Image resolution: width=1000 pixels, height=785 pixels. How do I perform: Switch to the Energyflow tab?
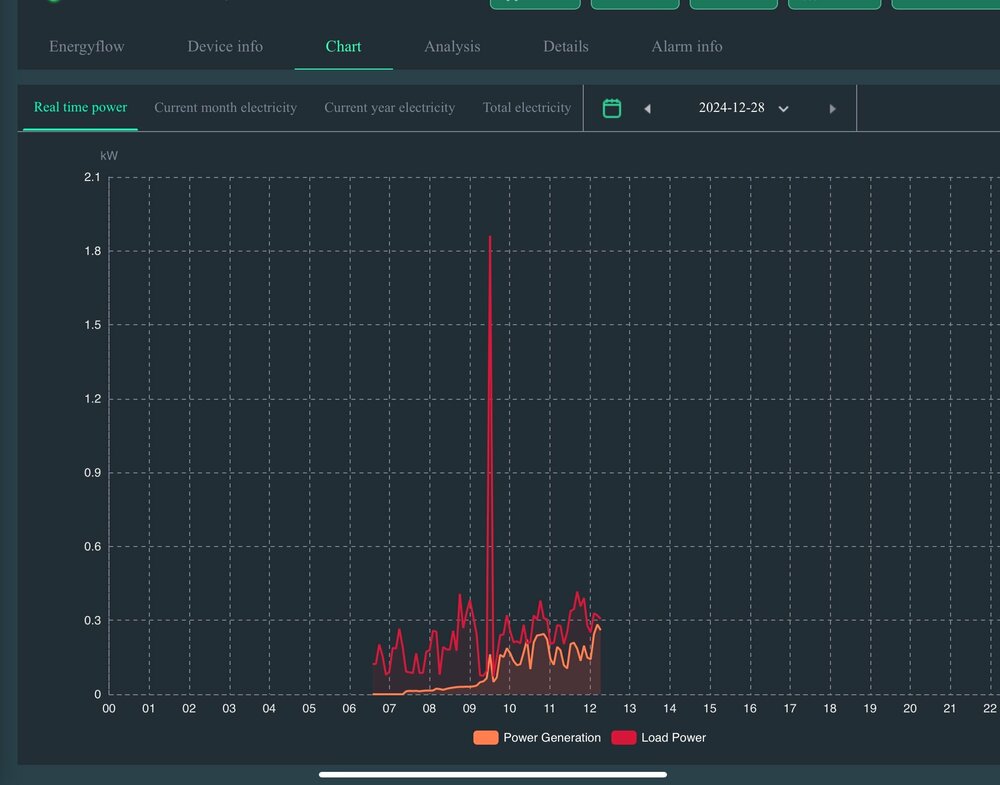pyautogui.click(x=86, y=47)
